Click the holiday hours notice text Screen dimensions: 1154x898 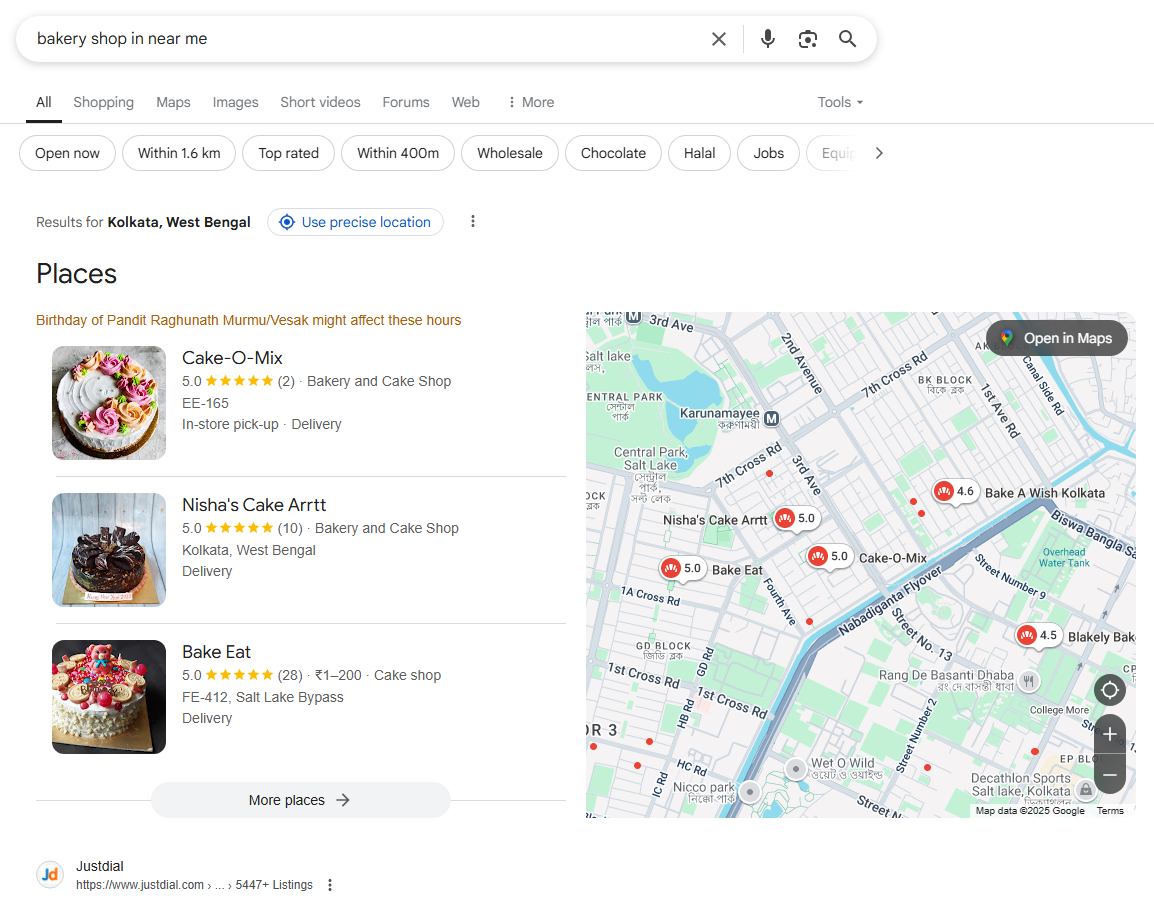pyautogui.click(x=249, y=320)
